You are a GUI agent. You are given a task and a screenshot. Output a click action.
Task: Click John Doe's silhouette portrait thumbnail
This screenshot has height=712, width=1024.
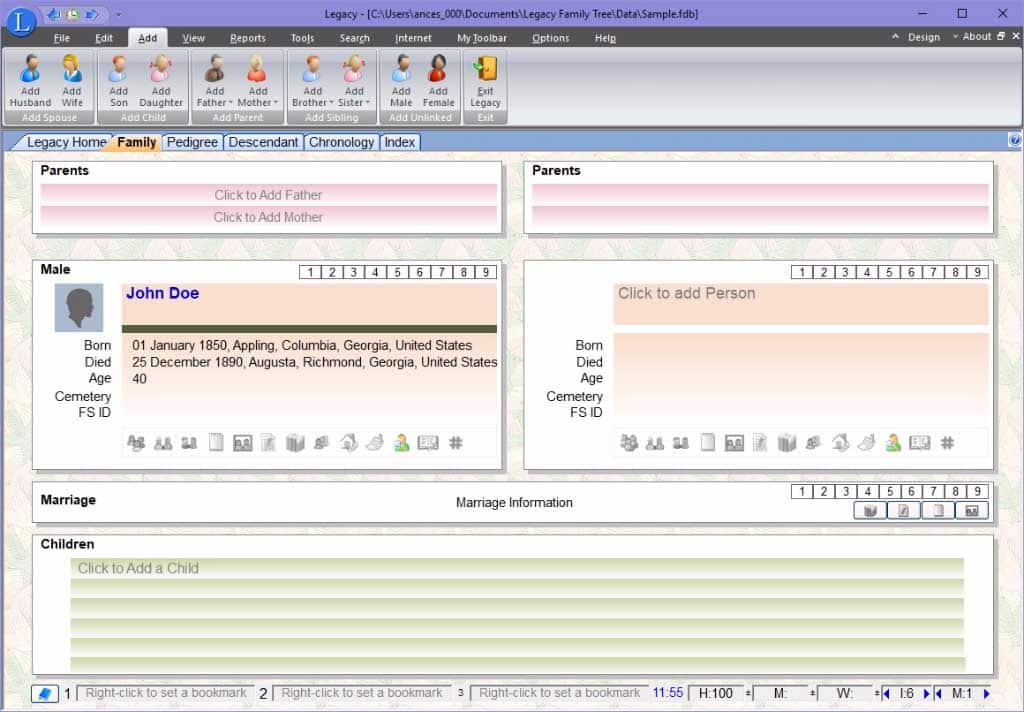click(x=78, y=308)
